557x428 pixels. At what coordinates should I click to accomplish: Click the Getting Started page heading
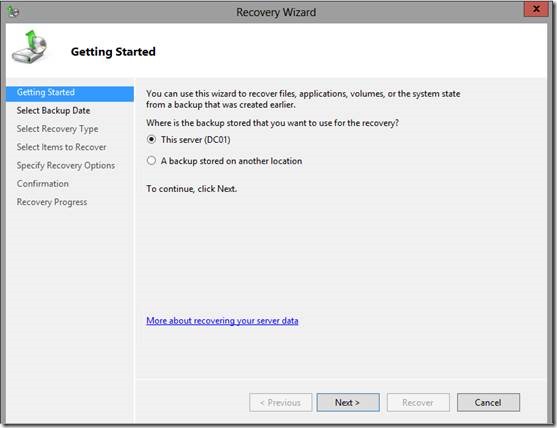[x=113, y=52]
